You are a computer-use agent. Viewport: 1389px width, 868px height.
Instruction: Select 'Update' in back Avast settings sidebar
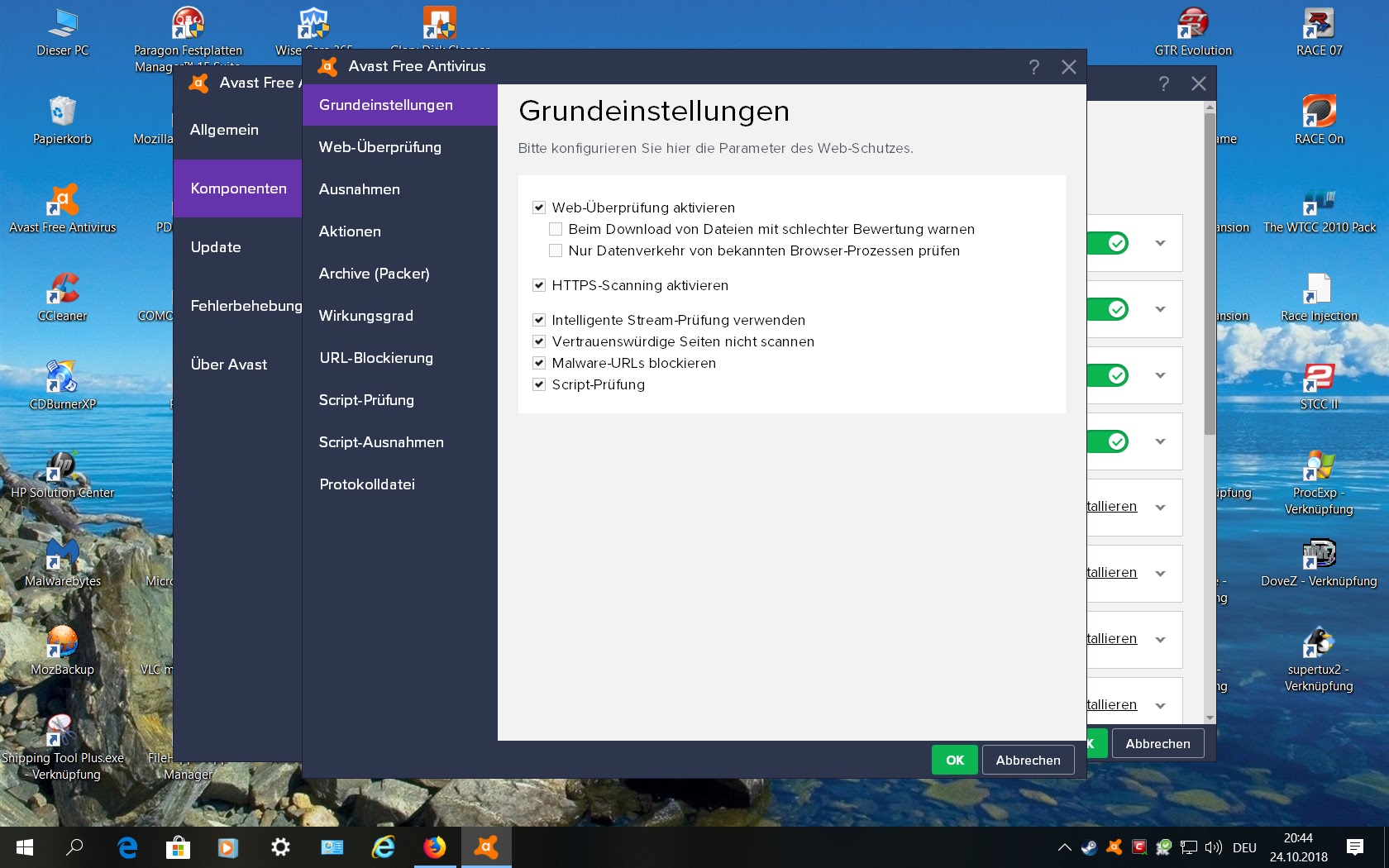tap(238, 247)
